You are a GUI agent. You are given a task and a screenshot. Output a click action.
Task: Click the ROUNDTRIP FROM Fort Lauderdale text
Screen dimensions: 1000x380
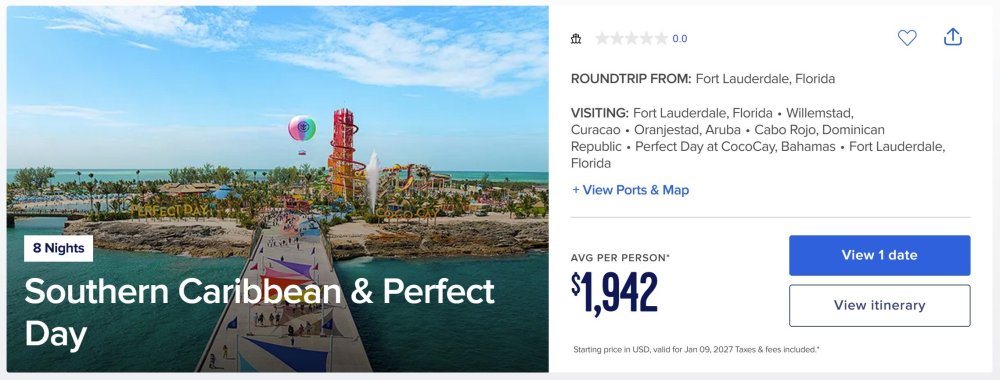tap(703, 79)
